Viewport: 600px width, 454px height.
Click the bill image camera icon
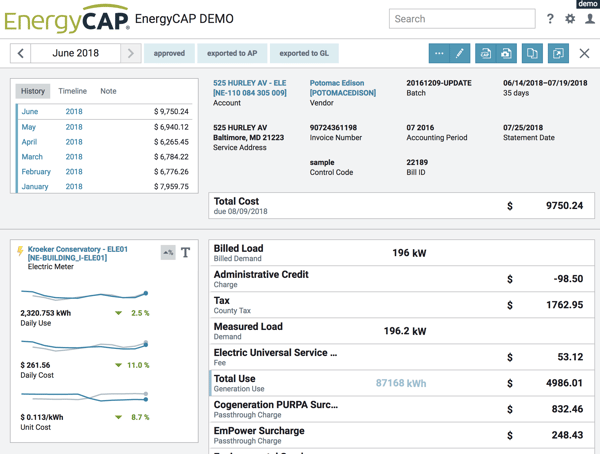506,53
